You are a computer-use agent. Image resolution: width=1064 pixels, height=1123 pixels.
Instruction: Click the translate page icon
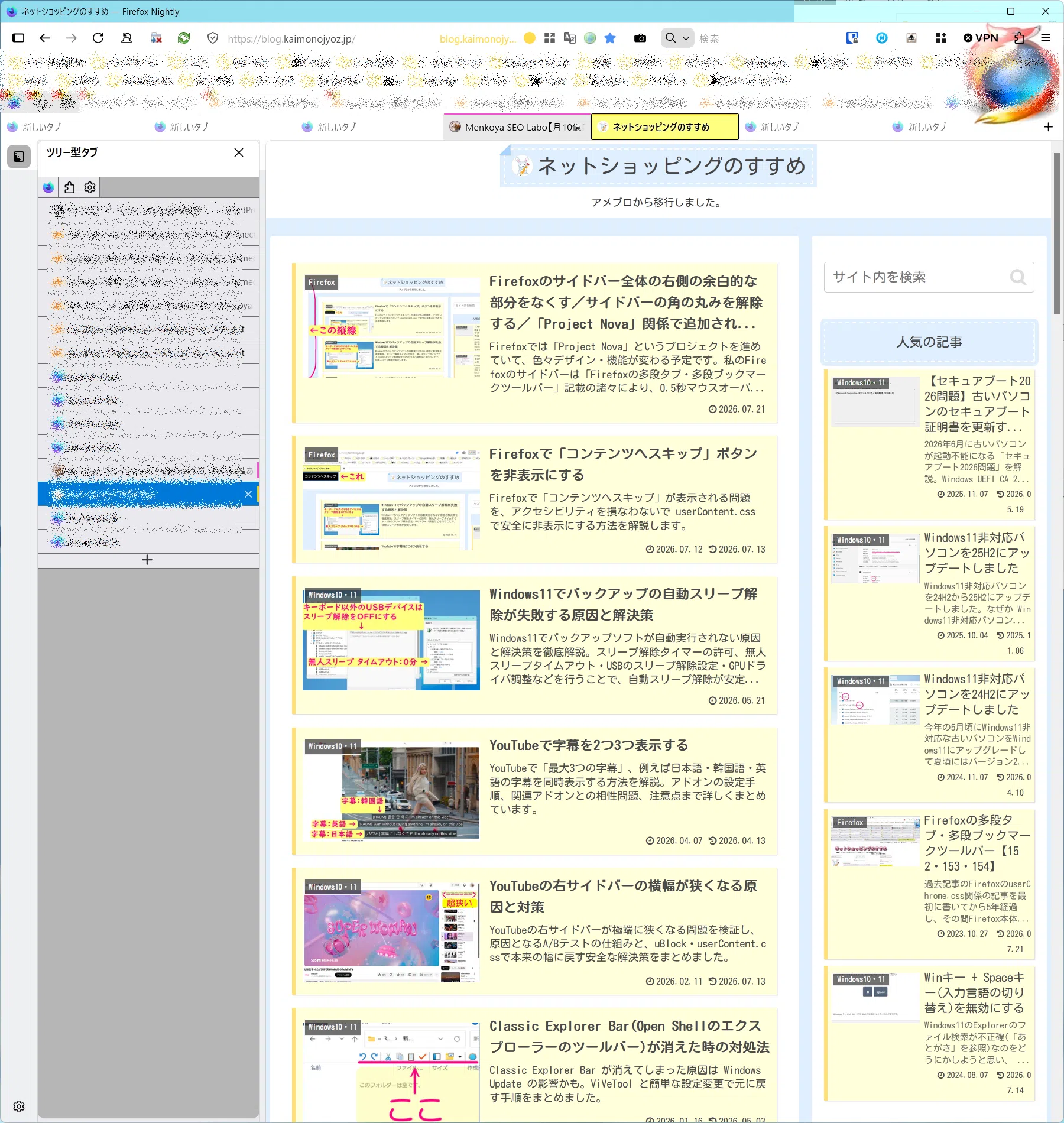[x=570, y=38]
